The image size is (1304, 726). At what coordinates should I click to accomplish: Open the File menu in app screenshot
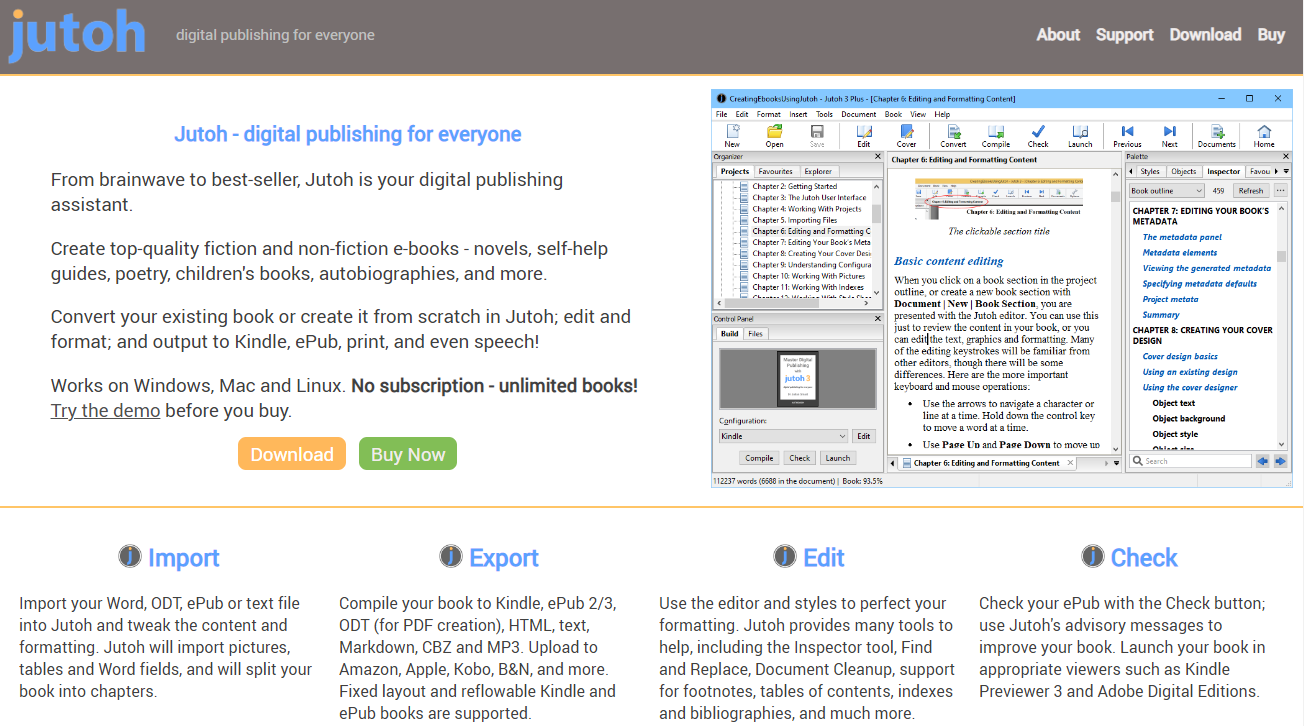(x=722, y=114)
